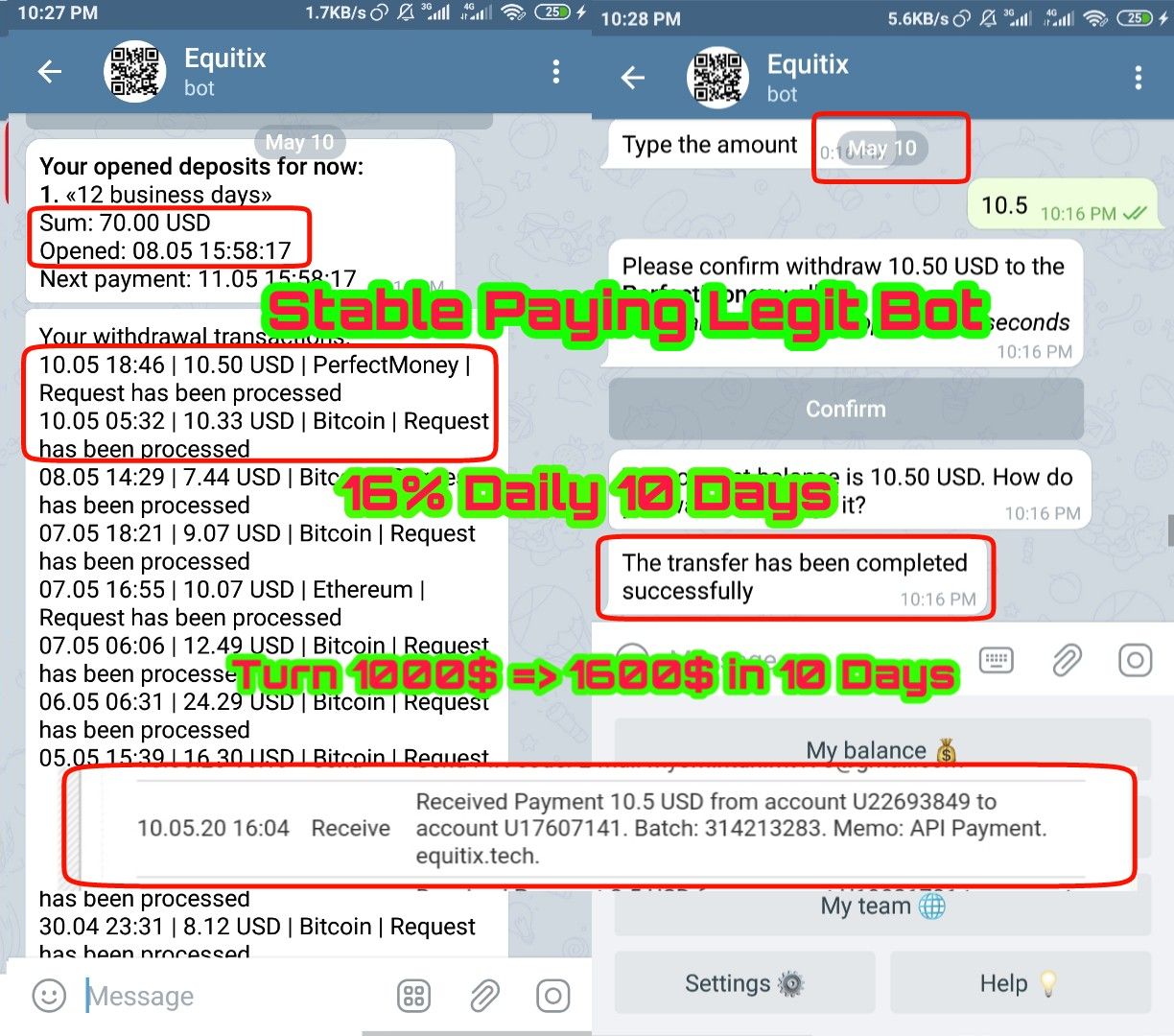
Task: Tap the 8.12 USD Bitcoin withdrawal entry
Action: click(257, 940)
